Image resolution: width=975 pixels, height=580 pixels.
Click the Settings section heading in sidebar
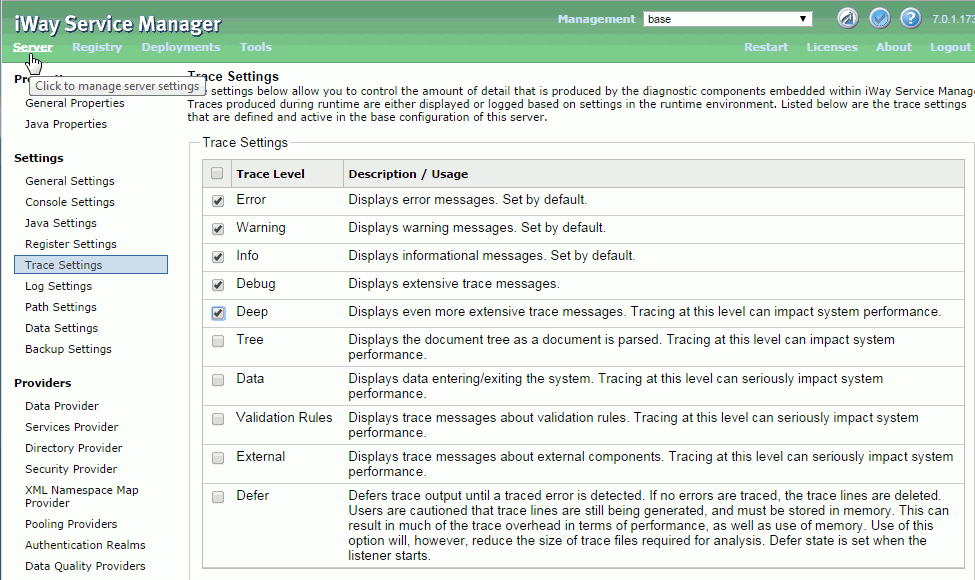(39, 158)
